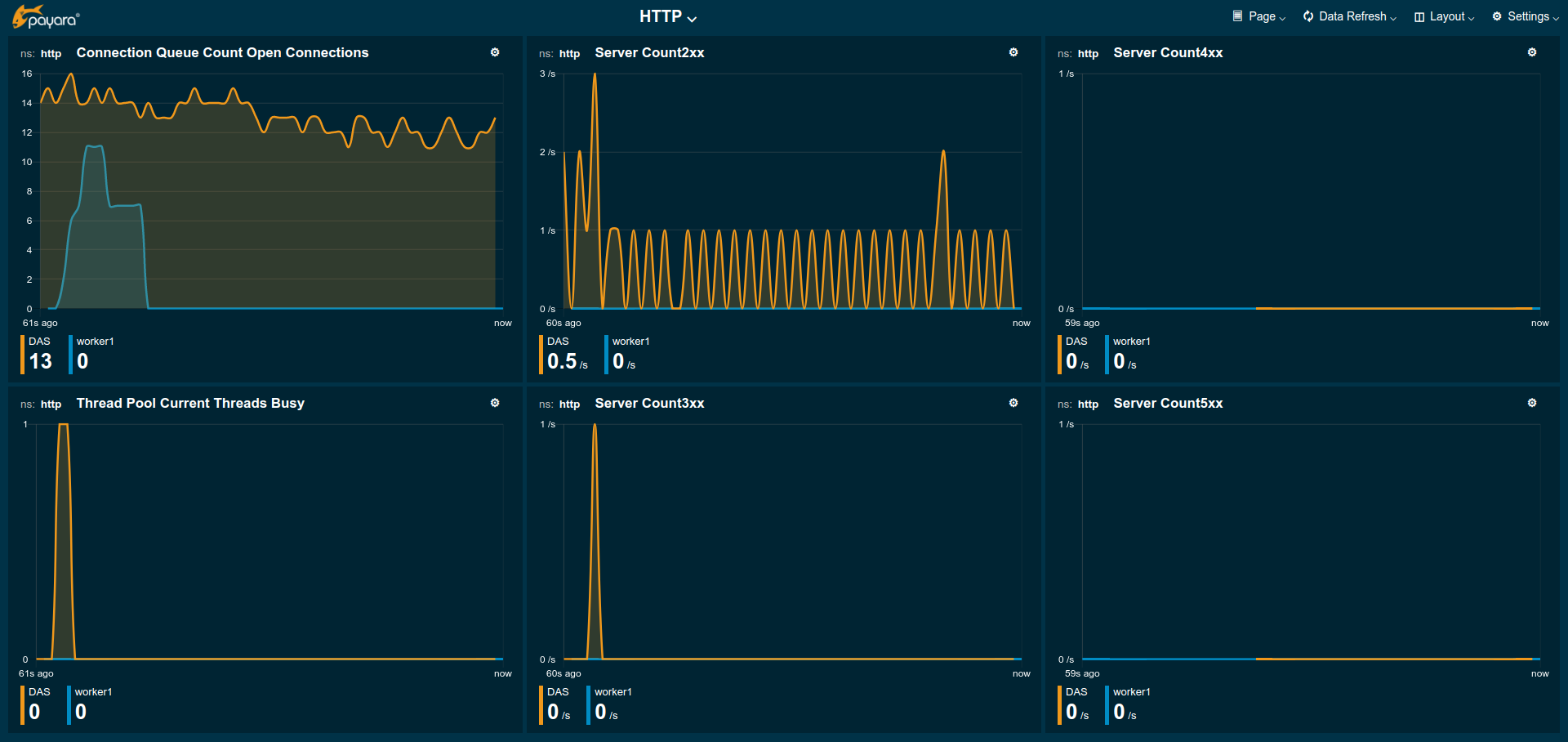Viewport: 1568px width, 742px height.
Task: Select worker1 legend in Thread Pool widget
Action: pos(91,704)
